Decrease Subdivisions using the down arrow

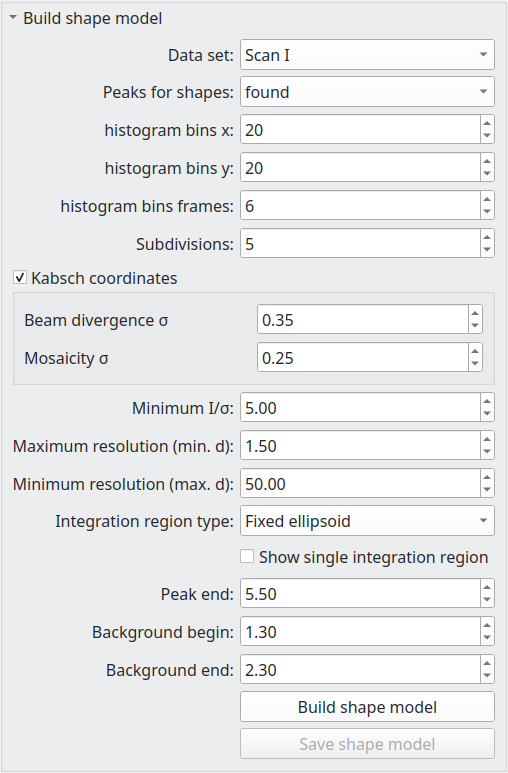(x=487, y=249)
